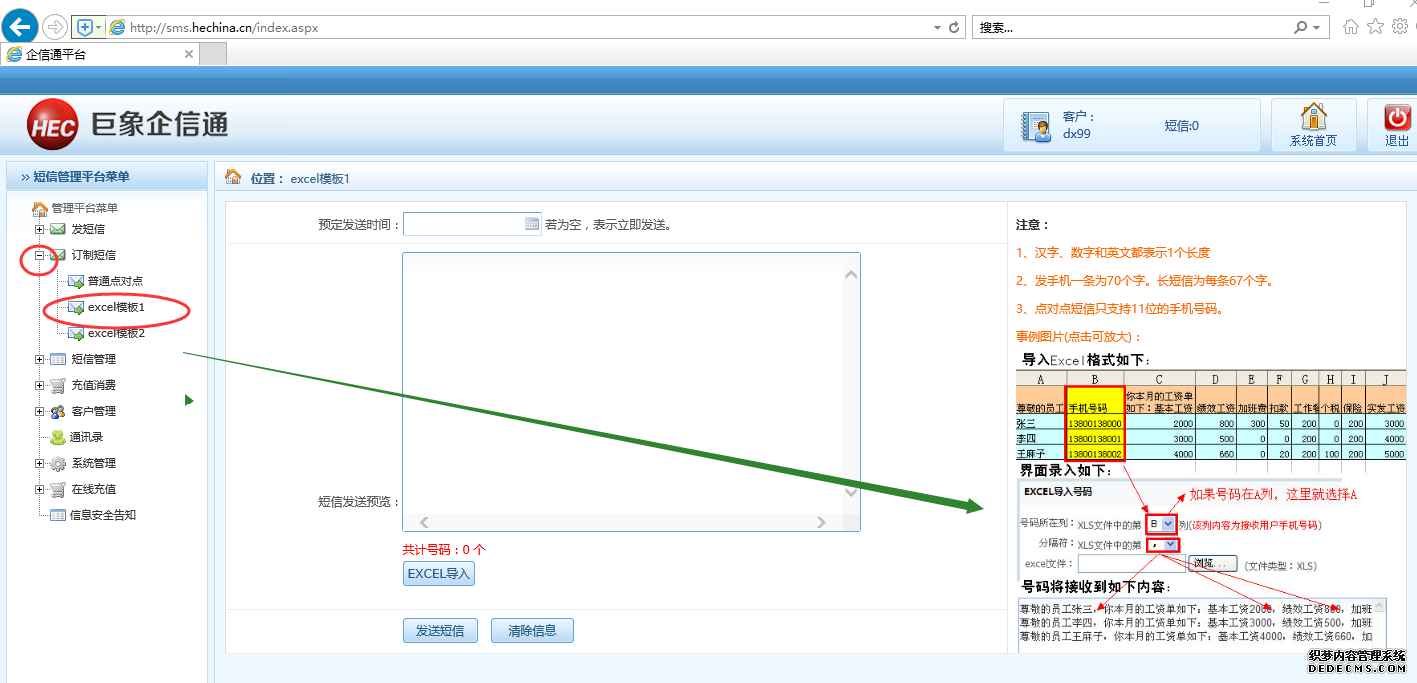1417x683 pixels.
Task: Expand the 系统管理 tree node
Action: 40,463
